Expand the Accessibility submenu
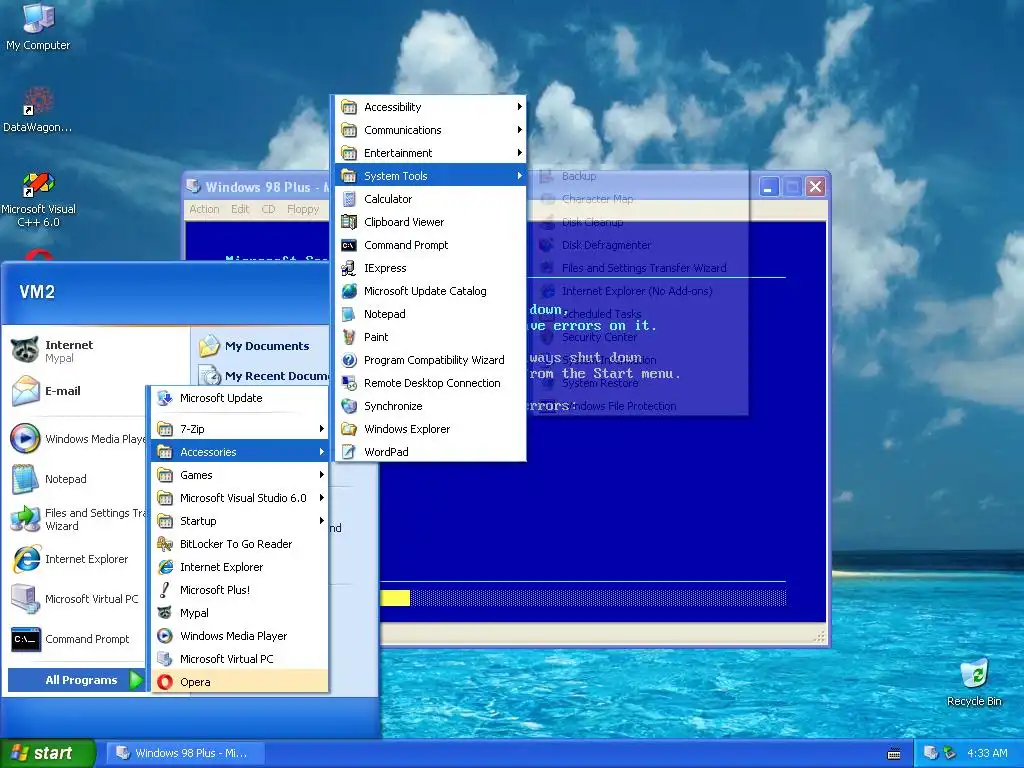1024x768 pixels. click(430, 107)
